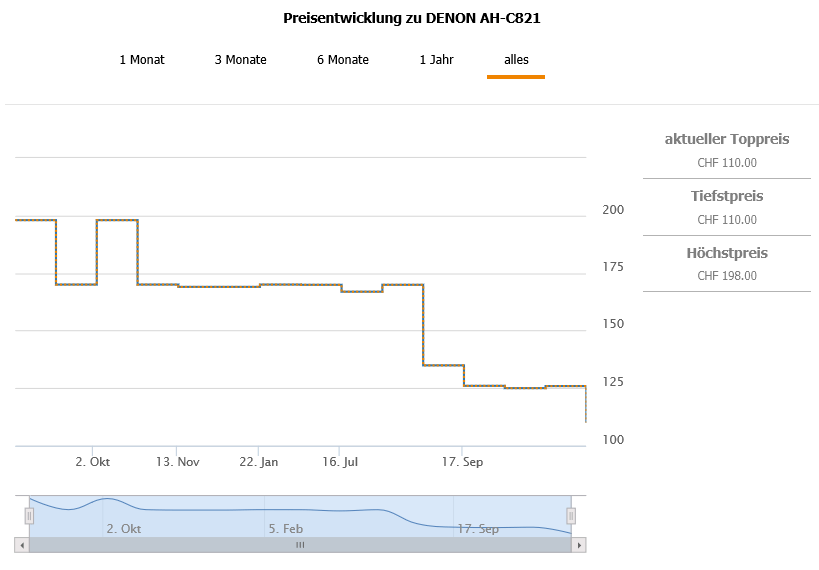Viewport: 819px width, 570px height.
Task: Click the 2. Okt label on chart x-axis
Action: pyautogui.click(x=93, y=462)
